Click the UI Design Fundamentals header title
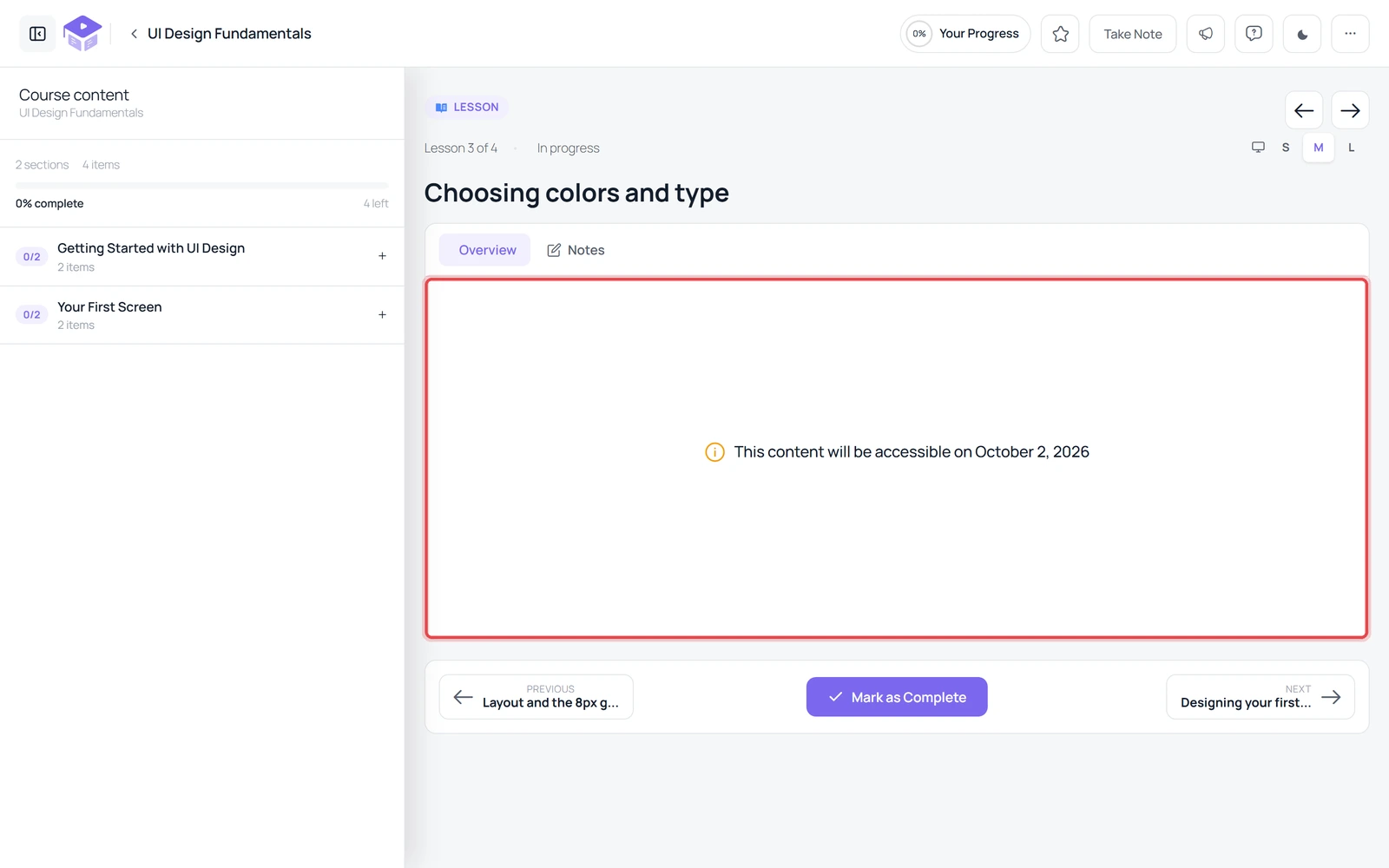The height and width of the screenshot is (868, 1389). pos(229,34)
